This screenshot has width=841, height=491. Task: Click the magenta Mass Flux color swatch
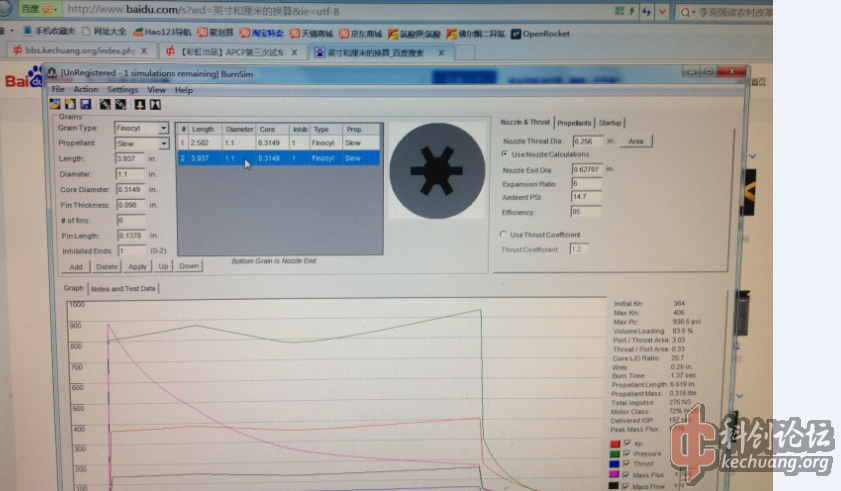(614, 475)
